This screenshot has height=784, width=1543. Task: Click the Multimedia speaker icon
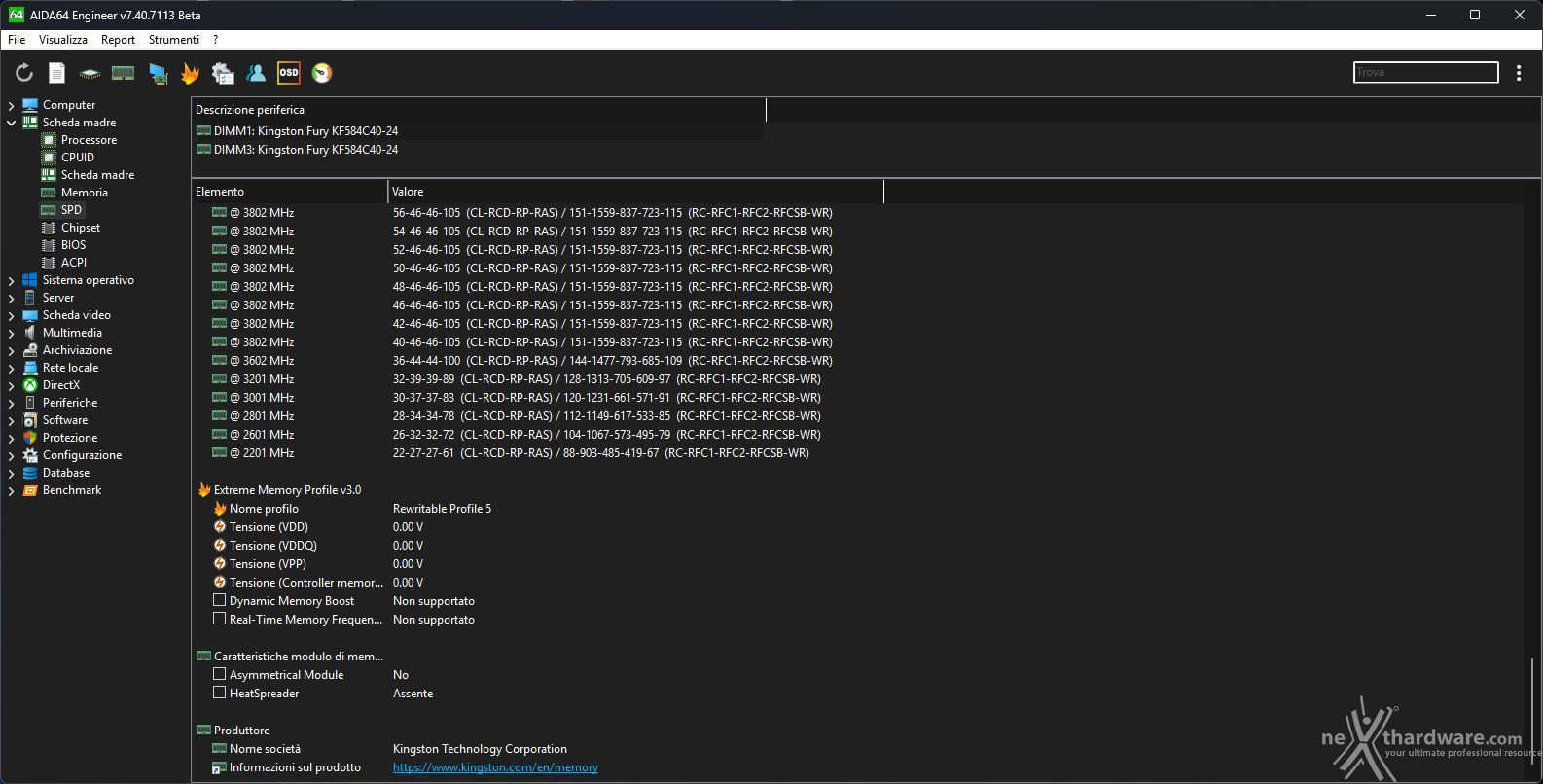coord(30,333)
